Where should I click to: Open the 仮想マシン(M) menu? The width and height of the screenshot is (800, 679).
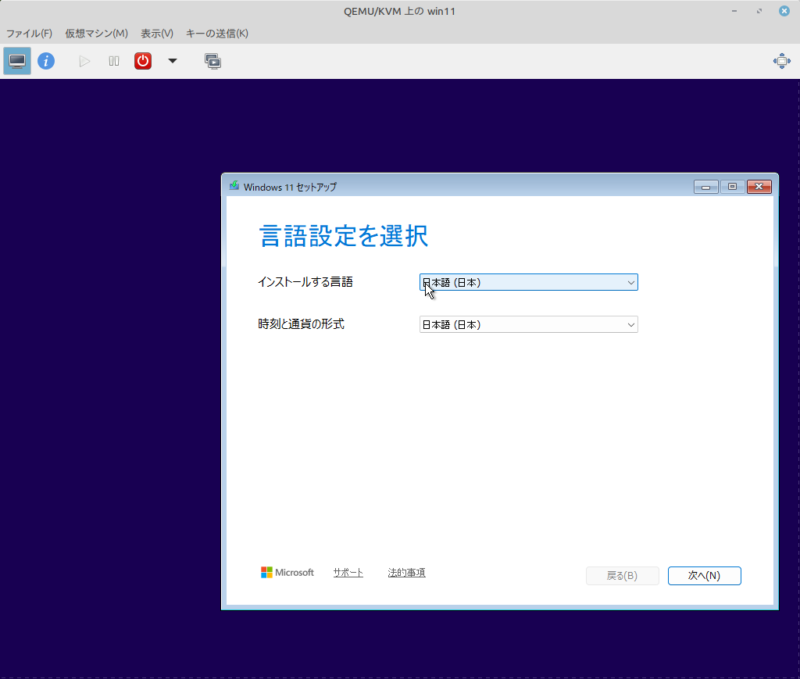pyautogui.click(x=96, y=33)
